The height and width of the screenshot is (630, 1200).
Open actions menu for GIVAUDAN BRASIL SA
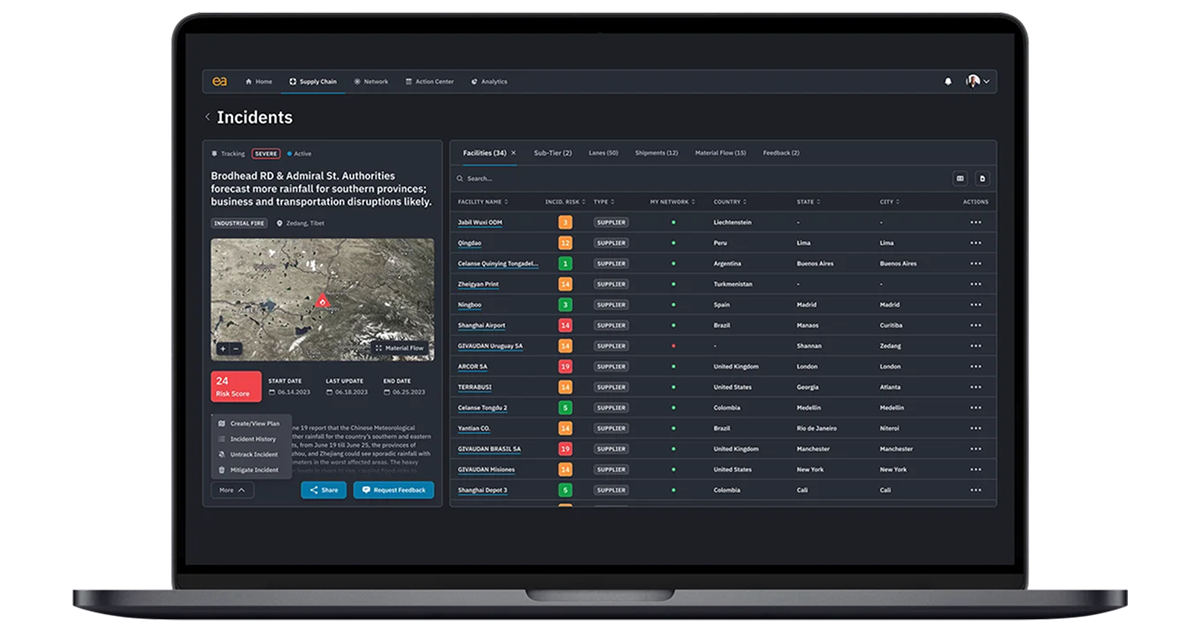976,449
